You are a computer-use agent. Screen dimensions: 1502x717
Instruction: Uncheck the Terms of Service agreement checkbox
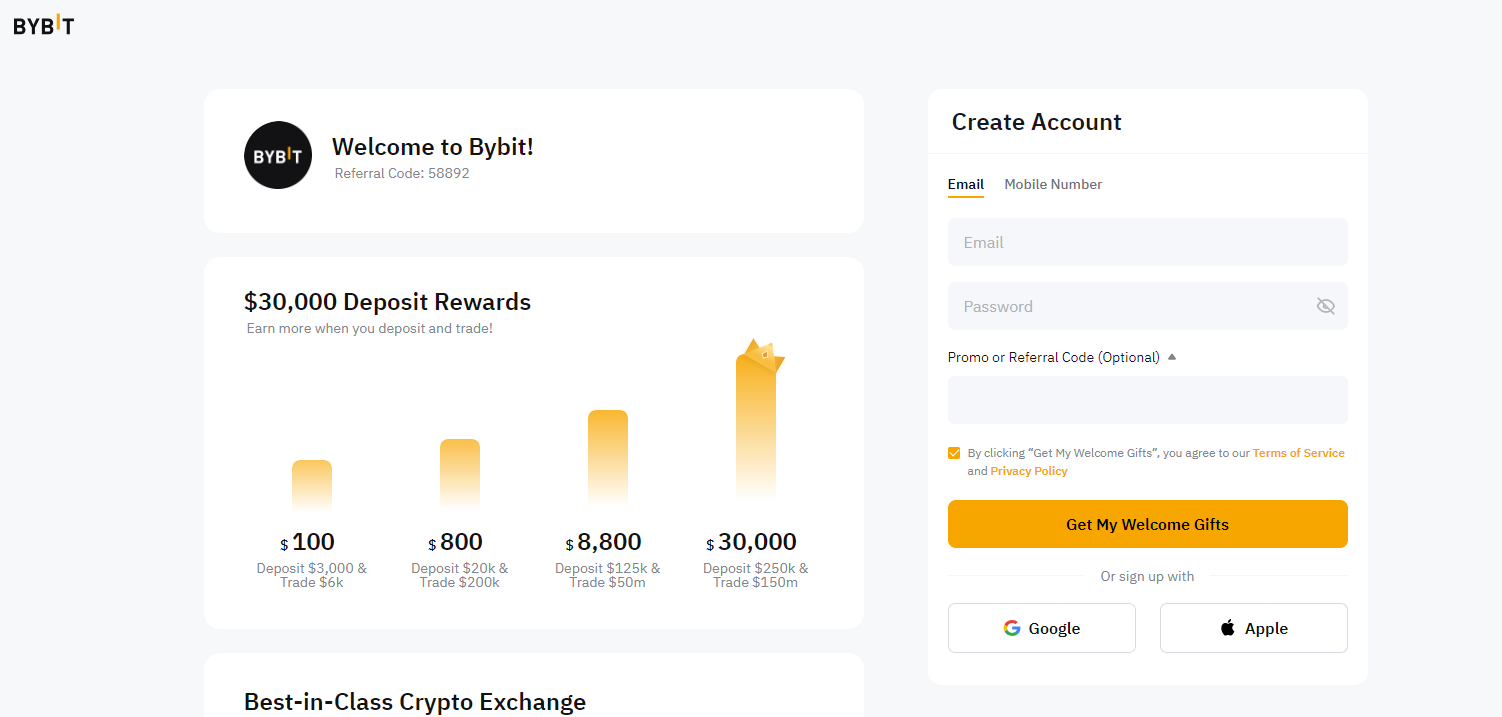pyautogui.click(x=954, y=453)
